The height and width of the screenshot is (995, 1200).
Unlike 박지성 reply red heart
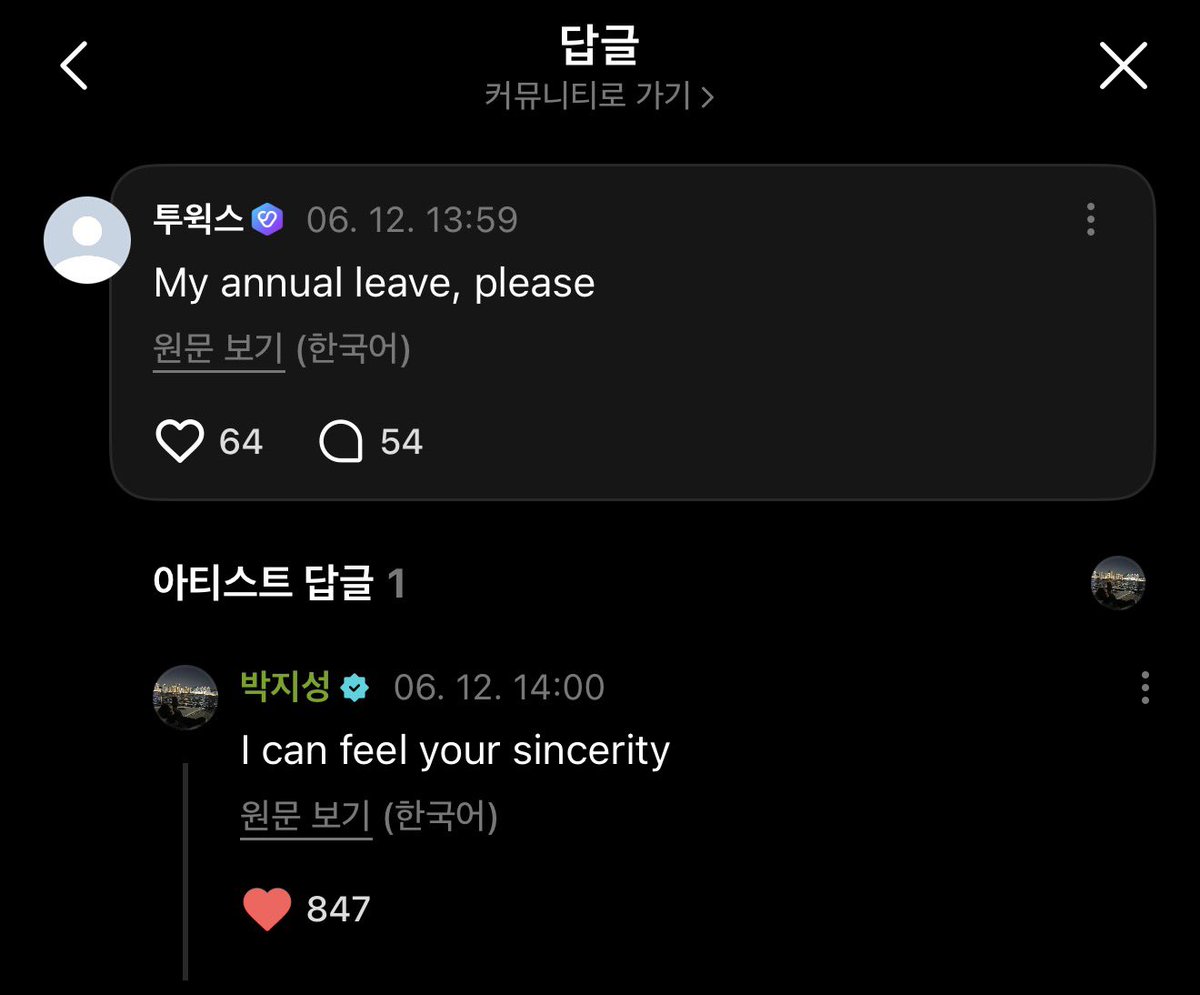(267, 909)
